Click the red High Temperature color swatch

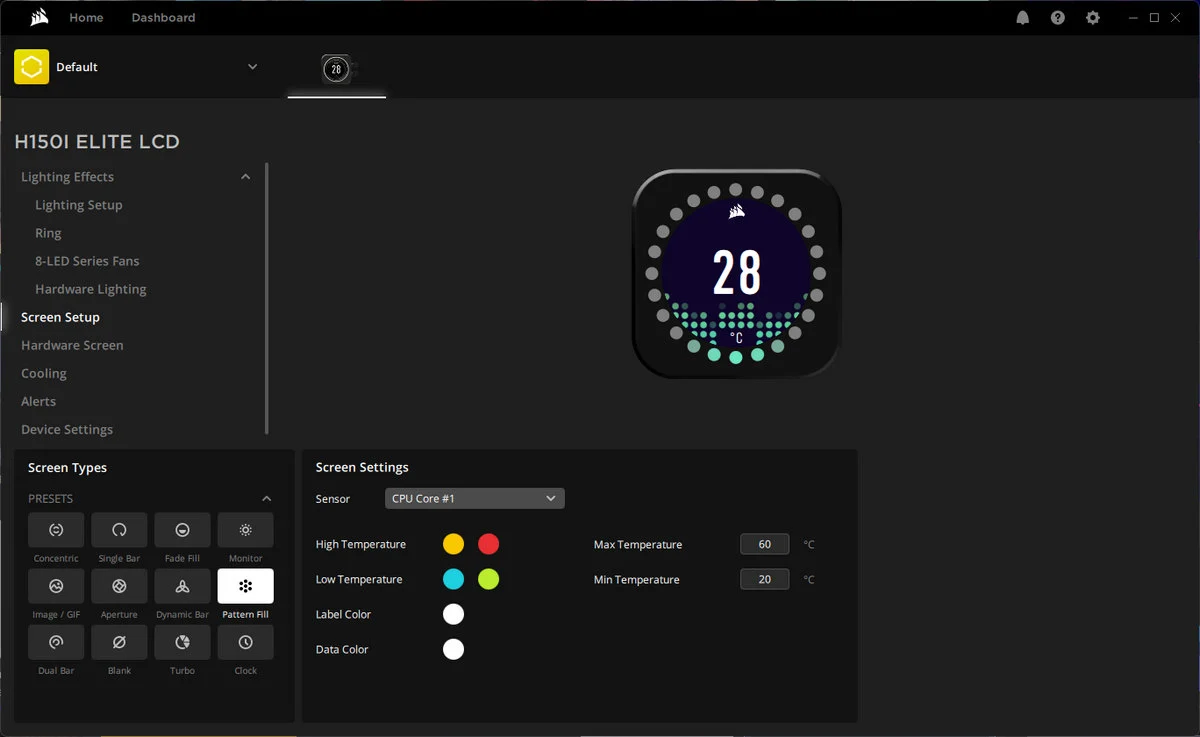(x=488, y=544)
